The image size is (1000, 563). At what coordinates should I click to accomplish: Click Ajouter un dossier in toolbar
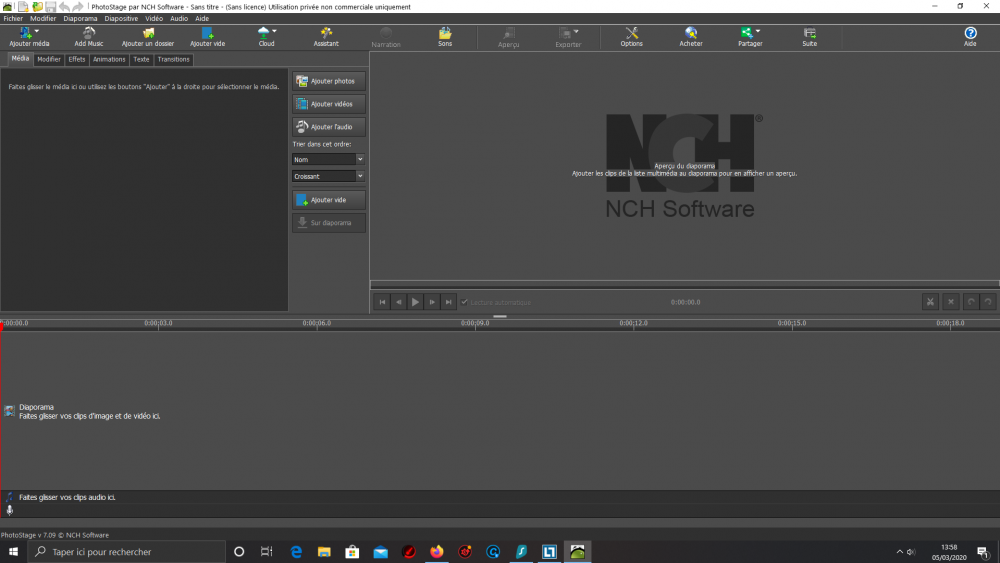(147, 36)
